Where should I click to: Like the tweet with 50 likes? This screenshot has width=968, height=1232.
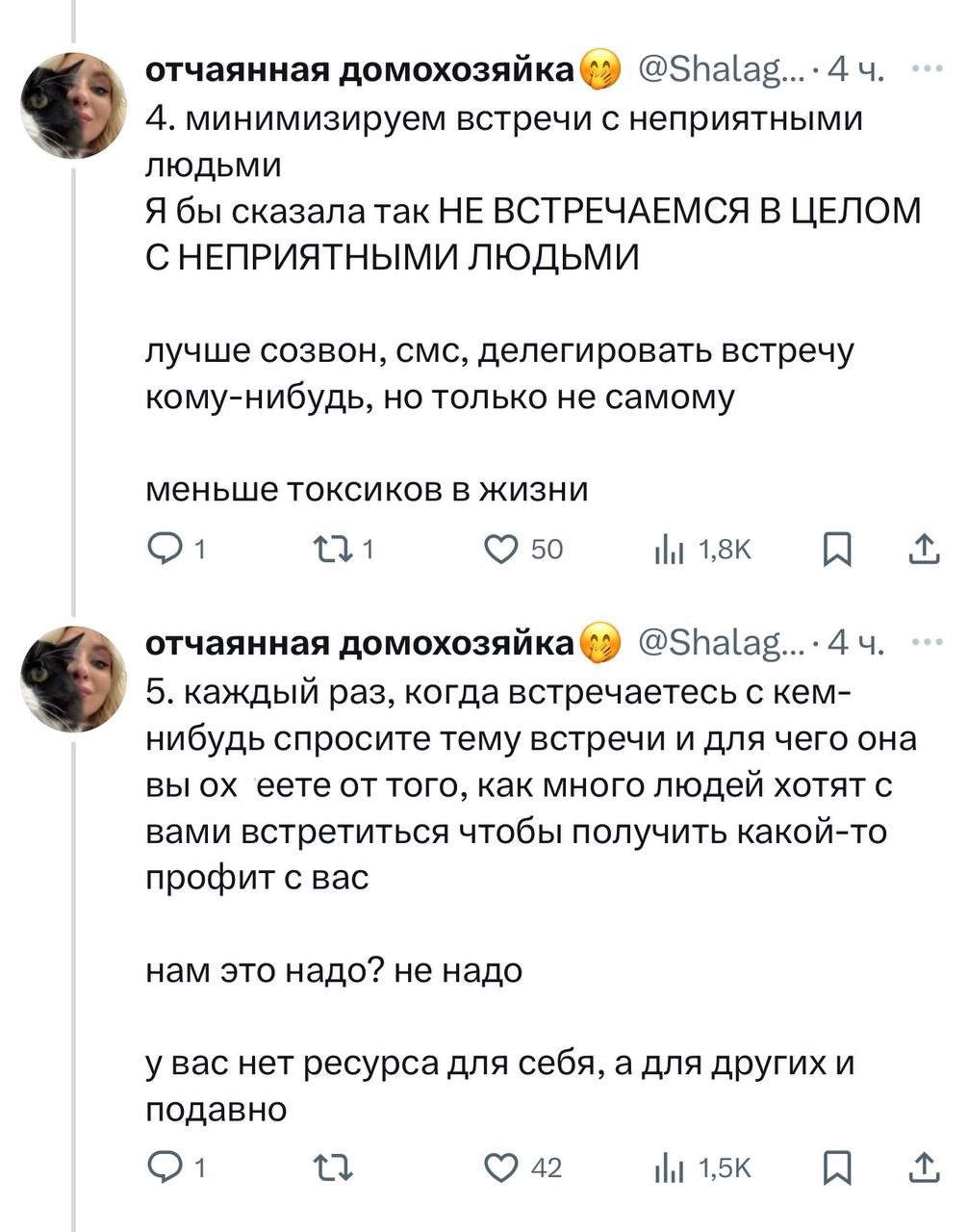[x=502, y=550]
